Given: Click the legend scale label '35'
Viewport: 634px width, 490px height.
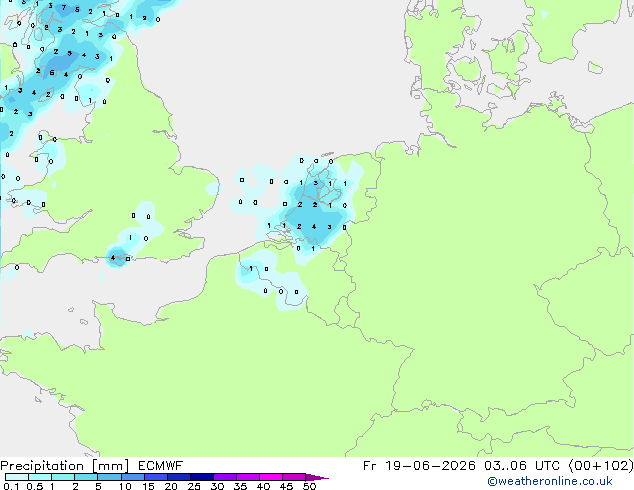Looking at the screenshot, I should click(x=240, y=486).
